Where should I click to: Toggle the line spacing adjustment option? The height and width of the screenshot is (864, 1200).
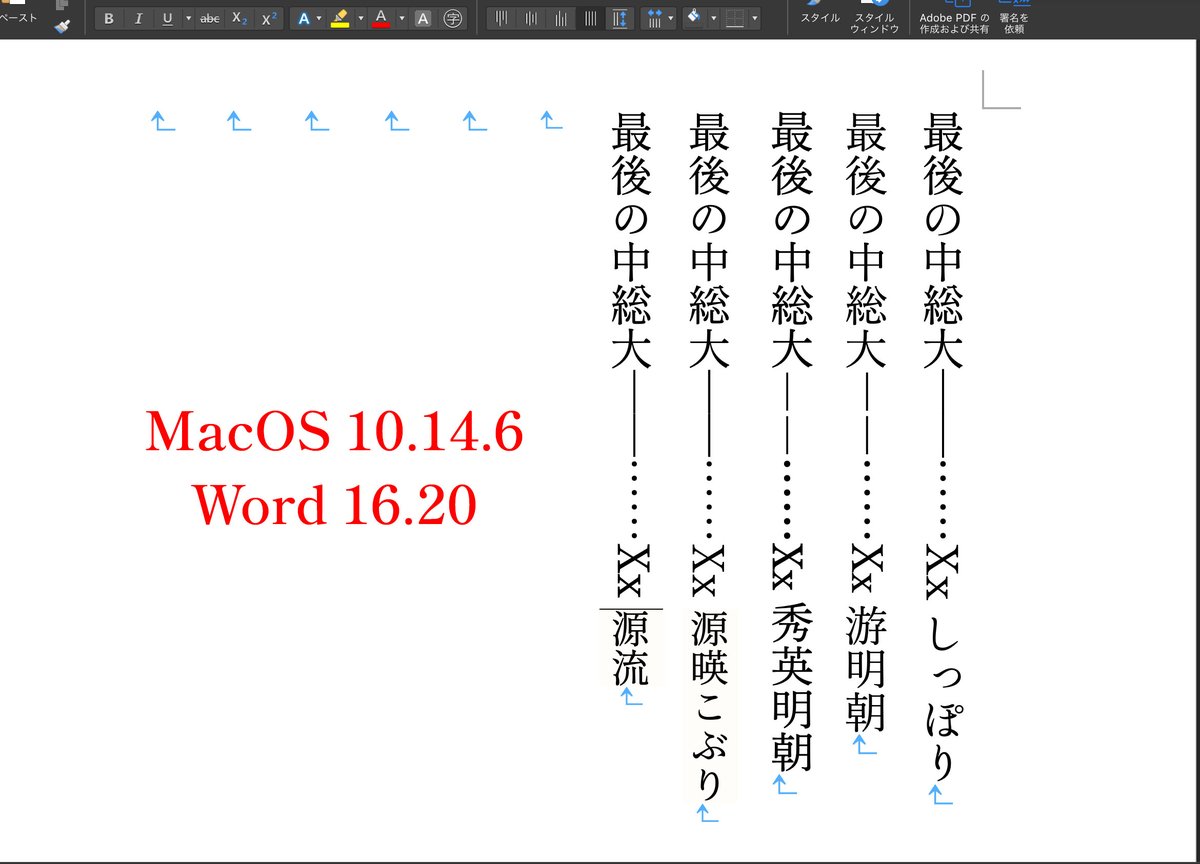[619, 17]
